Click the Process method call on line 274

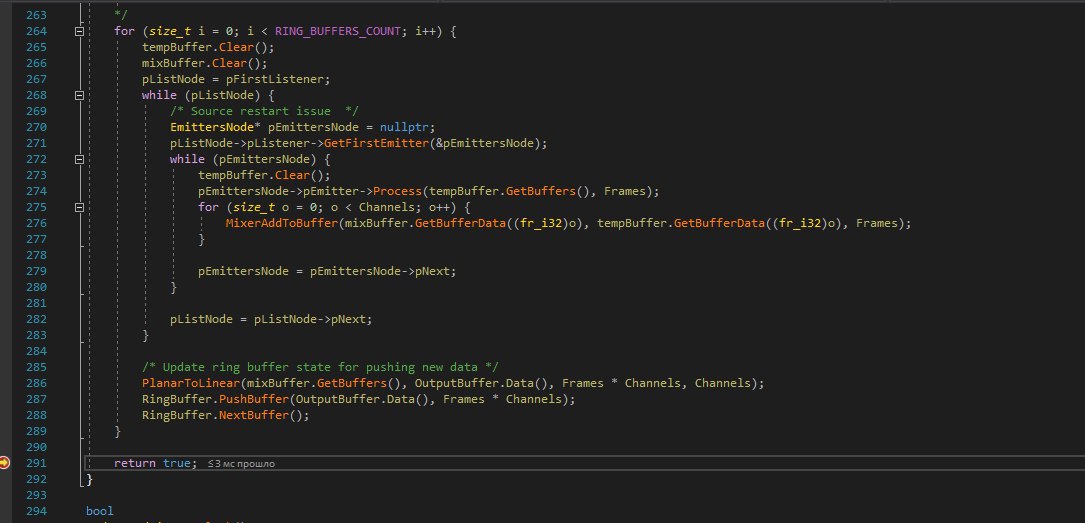(397, 191)
